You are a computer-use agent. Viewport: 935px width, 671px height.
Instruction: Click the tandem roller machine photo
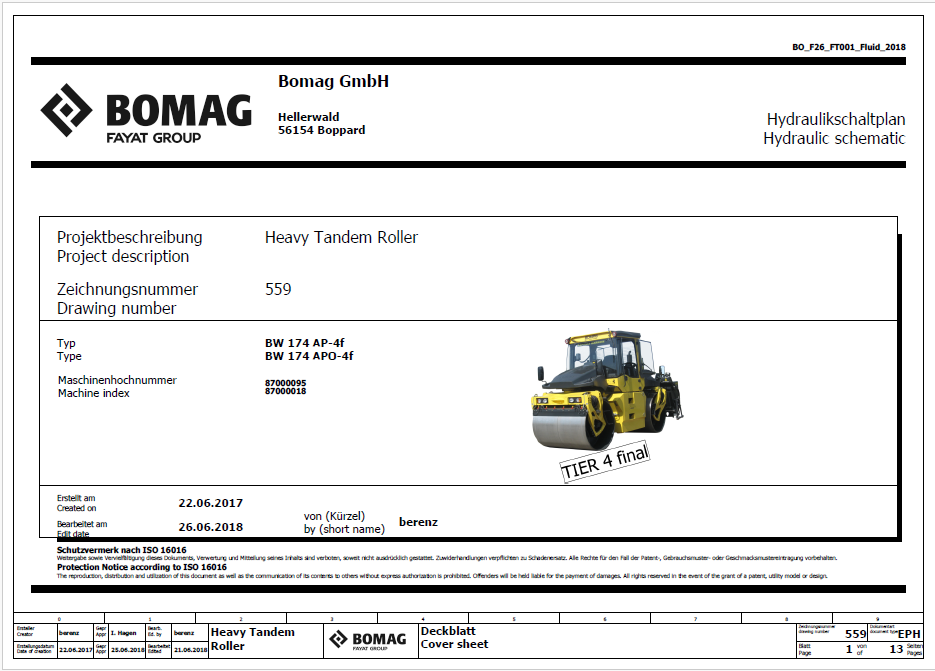click(607, 390)
